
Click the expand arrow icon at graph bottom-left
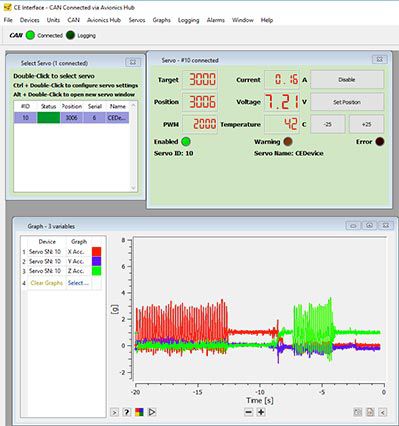tap(114, 412)
